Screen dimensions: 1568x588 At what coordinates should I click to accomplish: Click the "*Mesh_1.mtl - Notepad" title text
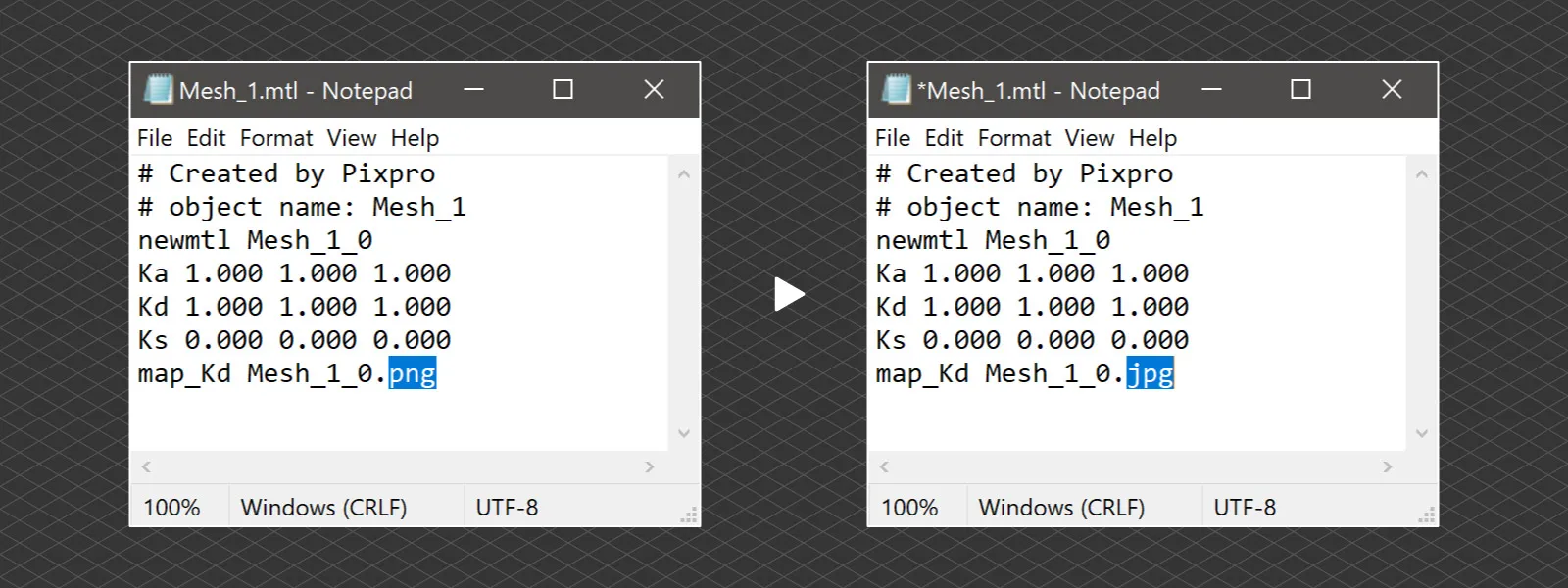(1039, 91)
